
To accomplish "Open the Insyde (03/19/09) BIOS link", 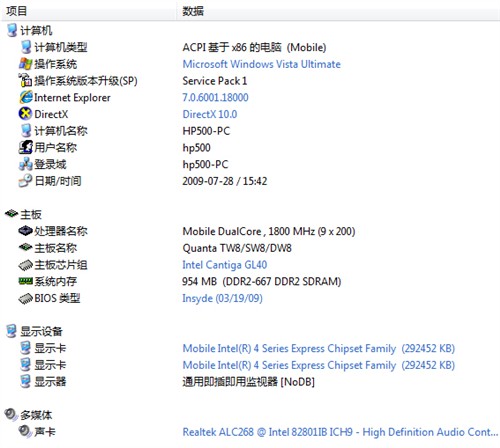I will tap(222, 298).
